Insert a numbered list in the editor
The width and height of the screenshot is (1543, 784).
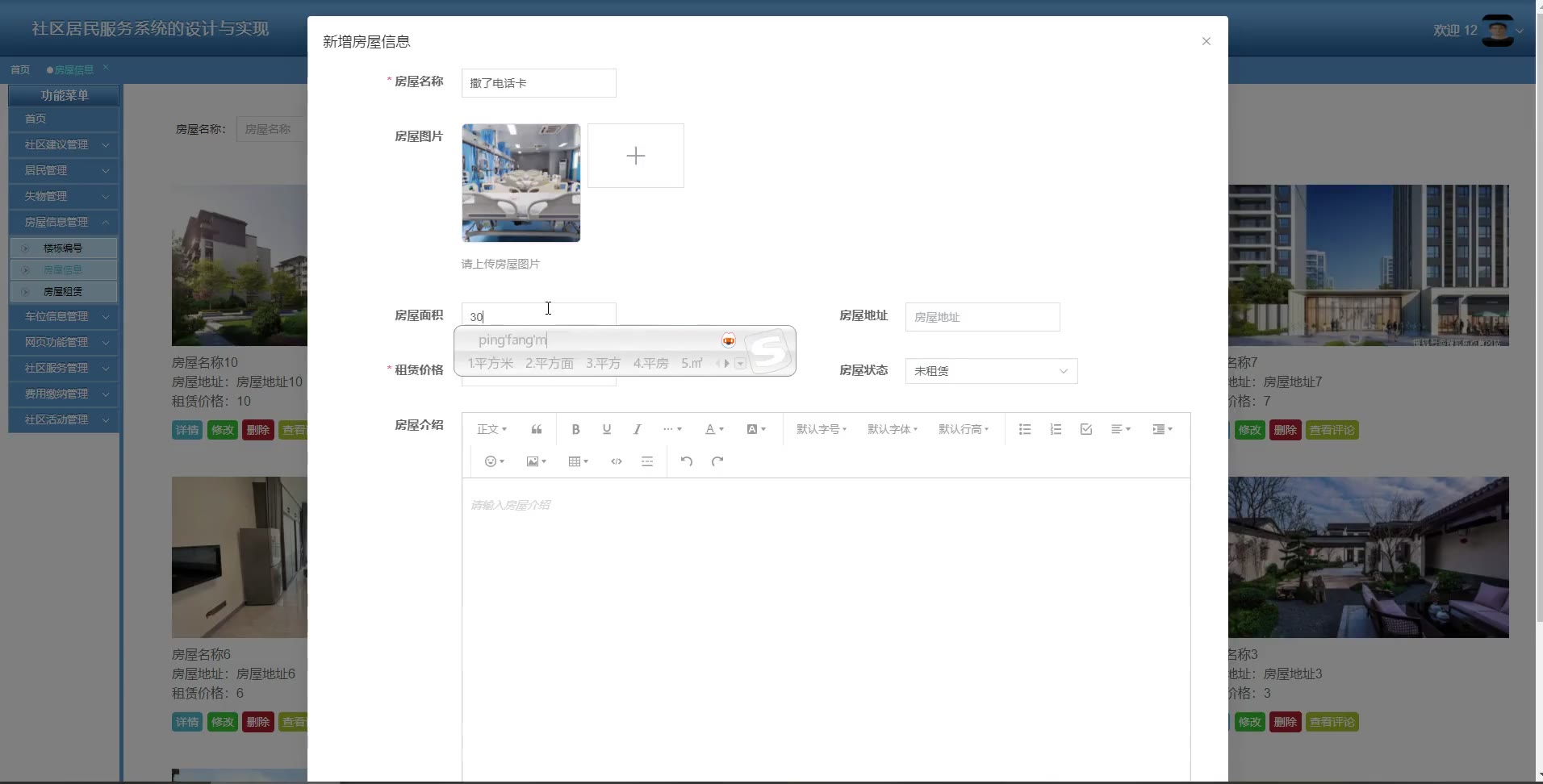[x=1056, y=429]
